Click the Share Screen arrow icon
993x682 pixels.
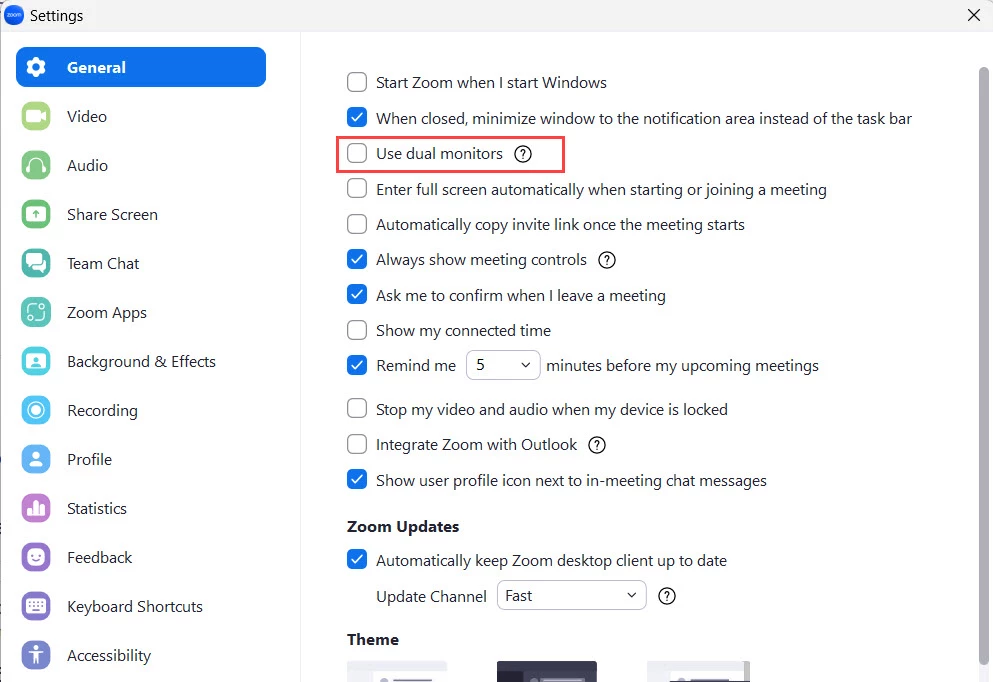tap(36, 215)
